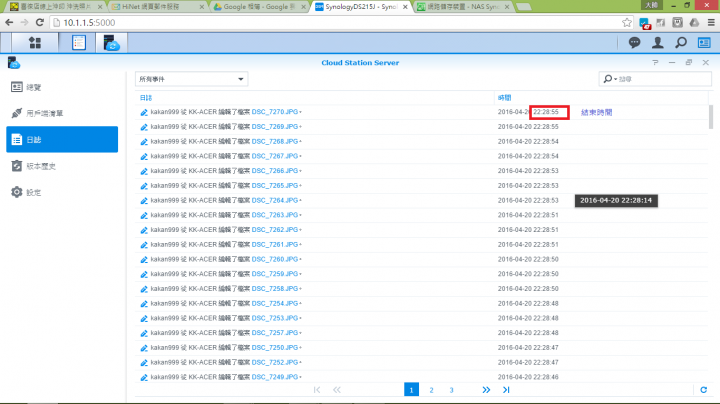
Task: Go to log page 3
Action: click(x=451, y=390)
